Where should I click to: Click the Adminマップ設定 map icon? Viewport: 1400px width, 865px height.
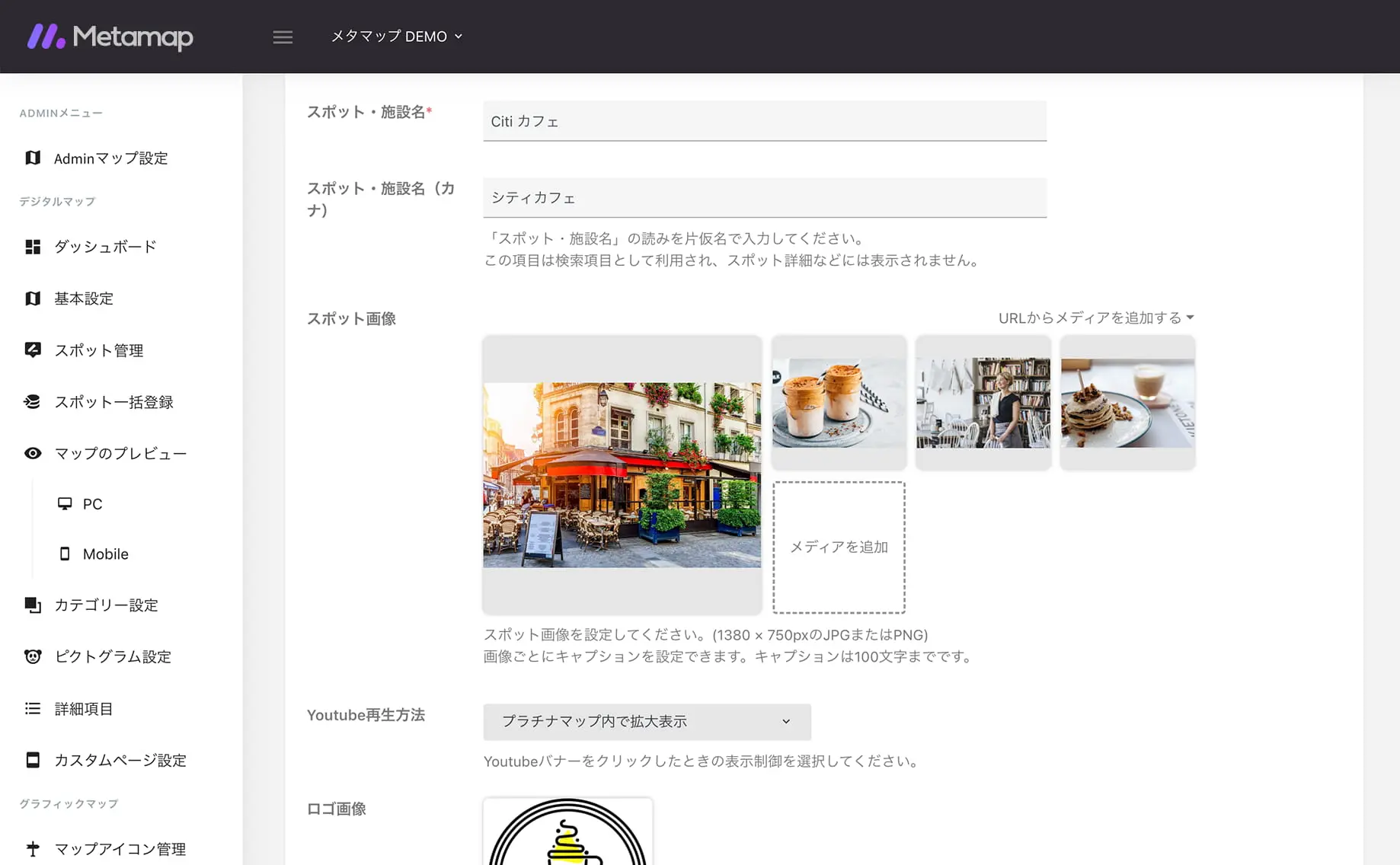(33, 158)
